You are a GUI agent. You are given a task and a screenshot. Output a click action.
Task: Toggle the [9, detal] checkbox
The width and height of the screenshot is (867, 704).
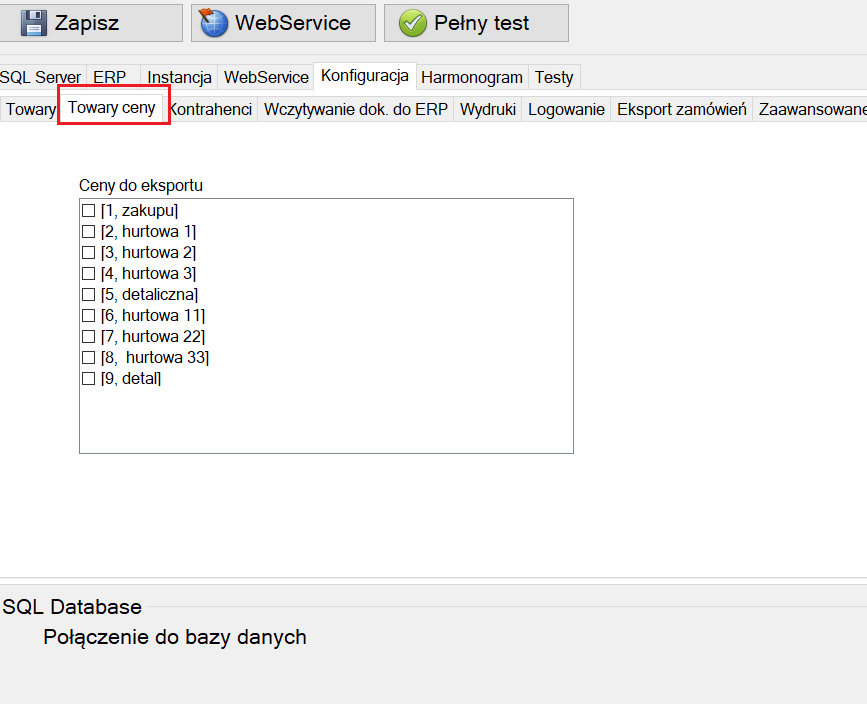[89, 378]
